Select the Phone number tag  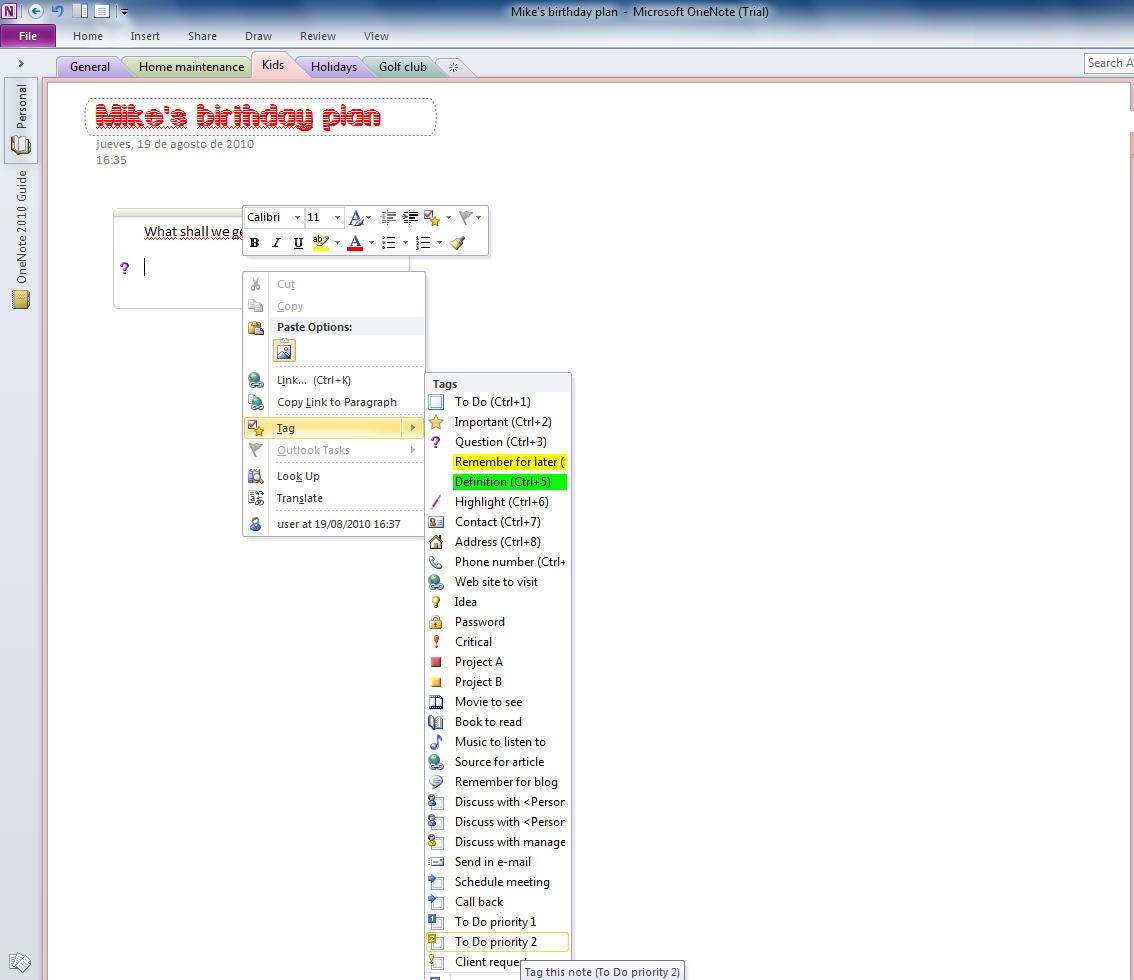(x=498, y=562)
